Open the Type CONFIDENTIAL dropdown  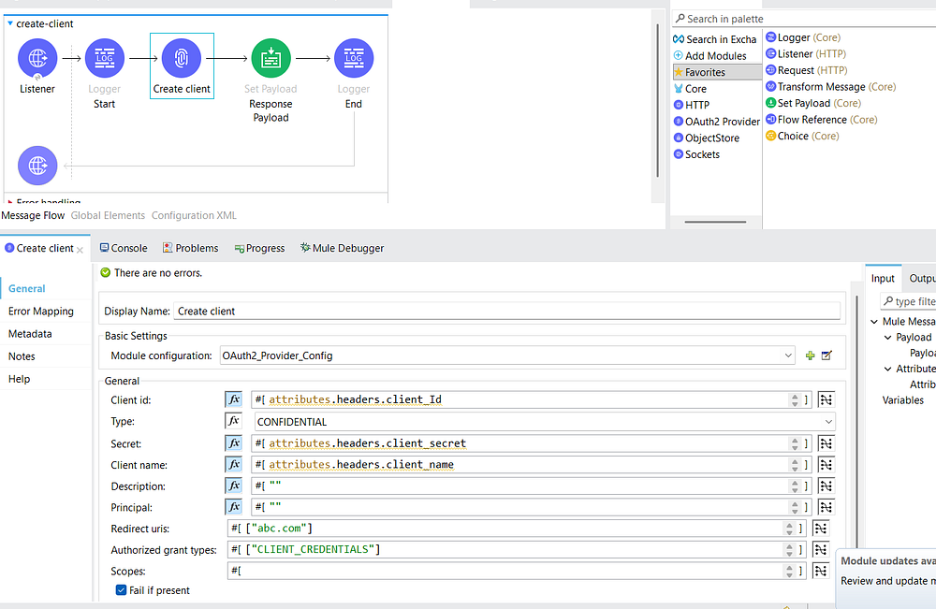click(x=828, y=422)
